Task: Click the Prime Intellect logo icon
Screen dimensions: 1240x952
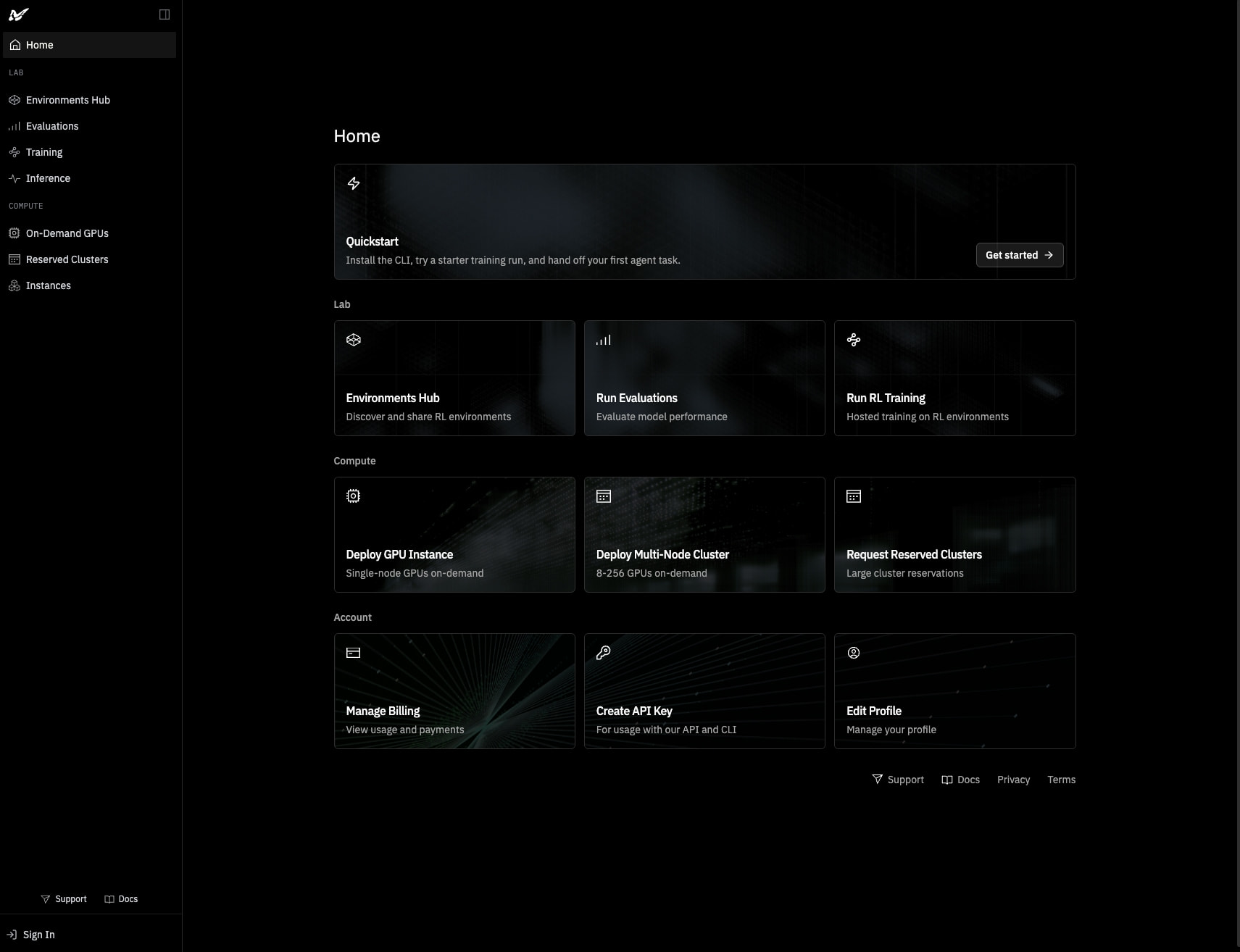Action: pos(19,14)
